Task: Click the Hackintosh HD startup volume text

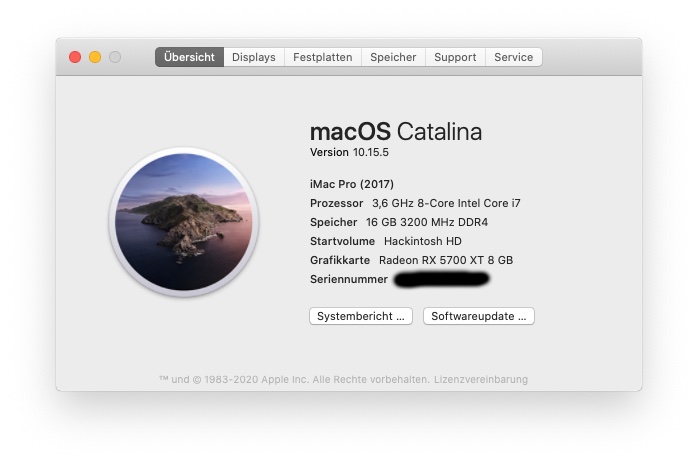Action: pos(423,241)
